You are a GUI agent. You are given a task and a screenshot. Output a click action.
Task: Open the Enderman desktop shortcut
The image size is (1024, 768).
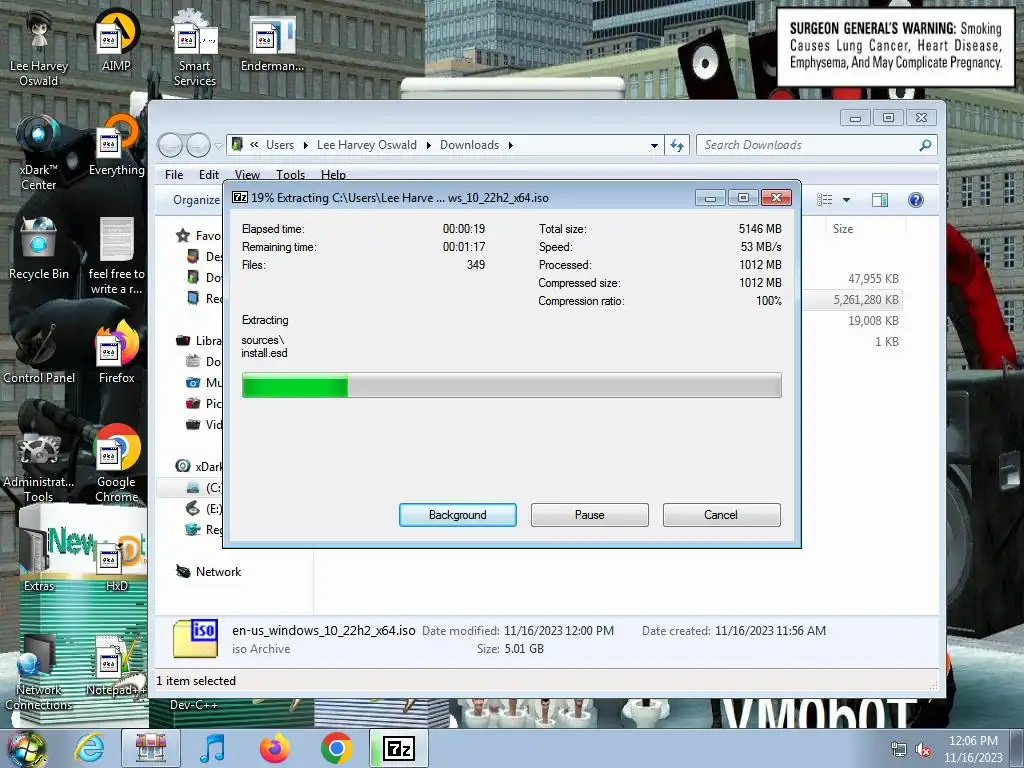pos(272,43)
